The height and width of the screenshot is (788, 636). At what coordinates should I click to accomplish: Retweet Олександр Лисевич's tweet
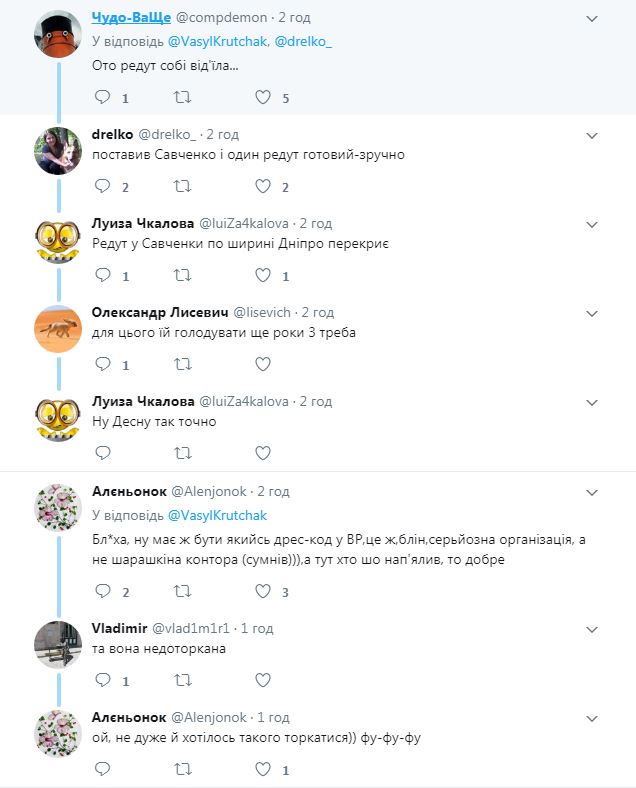click(183, 364)
